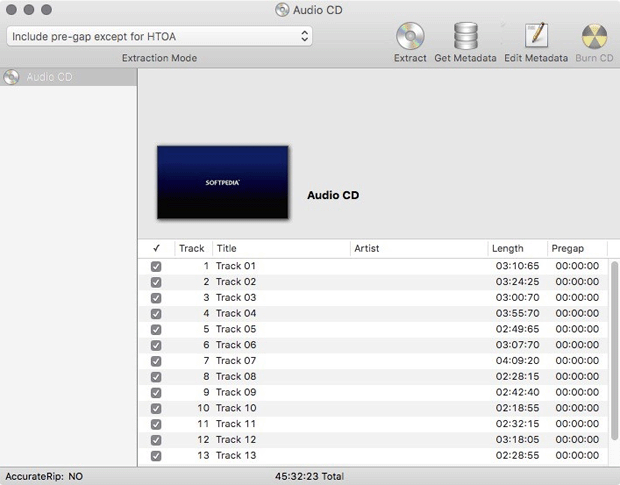Uncheck the Track 07 checkbox

(156, 361)
